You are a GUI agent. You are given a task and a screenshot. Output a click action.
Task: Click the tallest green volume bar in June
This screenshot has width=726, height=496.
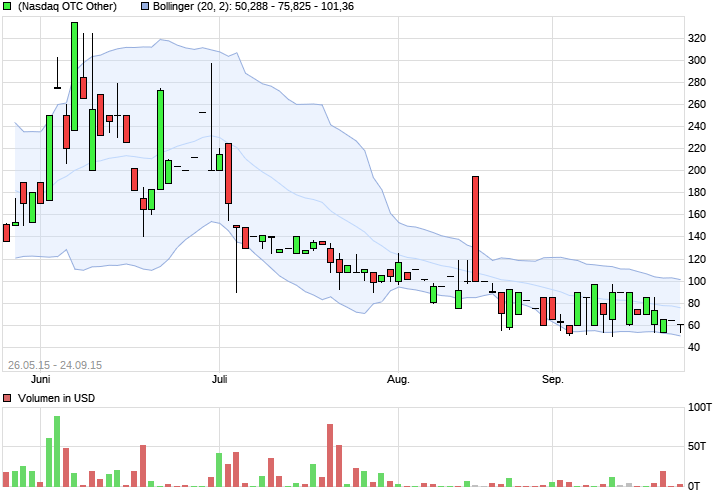pos(57,451)
